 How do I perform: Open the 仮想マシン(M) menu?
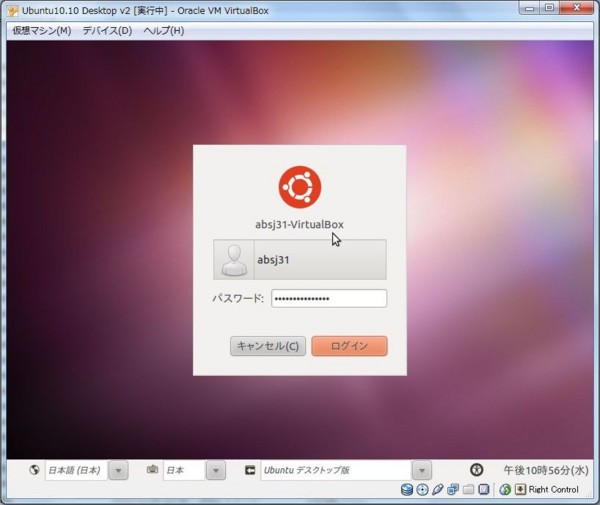coord(42,31)
